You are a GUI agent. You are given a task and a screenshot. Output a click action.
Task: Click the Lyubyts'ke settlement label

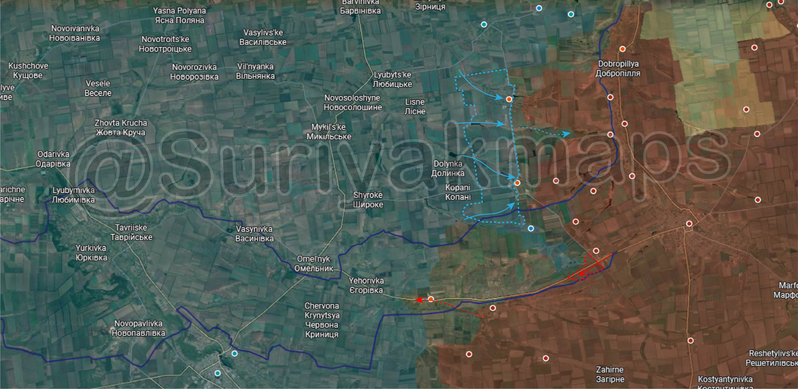(392, 79)
